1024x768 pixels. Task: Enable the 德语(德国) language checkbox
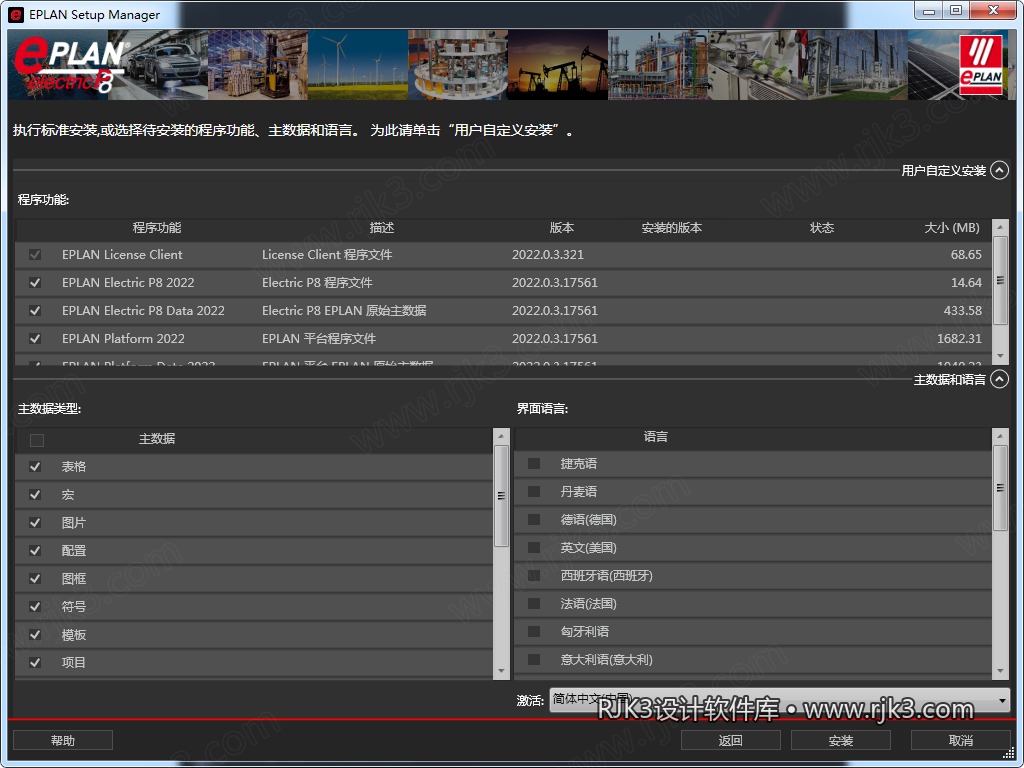(534, 520)
